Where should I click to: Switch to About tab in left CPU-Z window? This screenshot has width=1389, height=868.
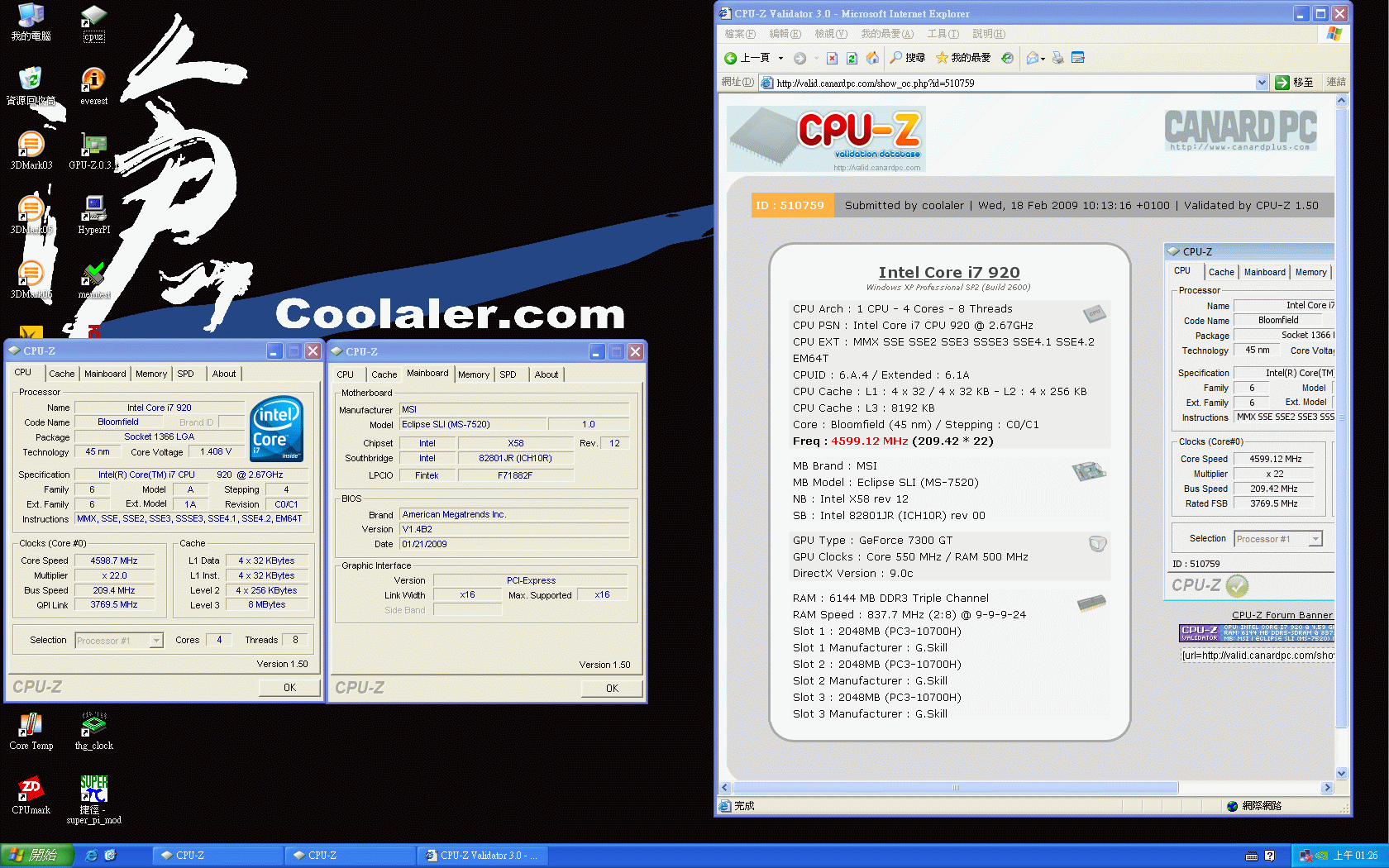(224, 374)
